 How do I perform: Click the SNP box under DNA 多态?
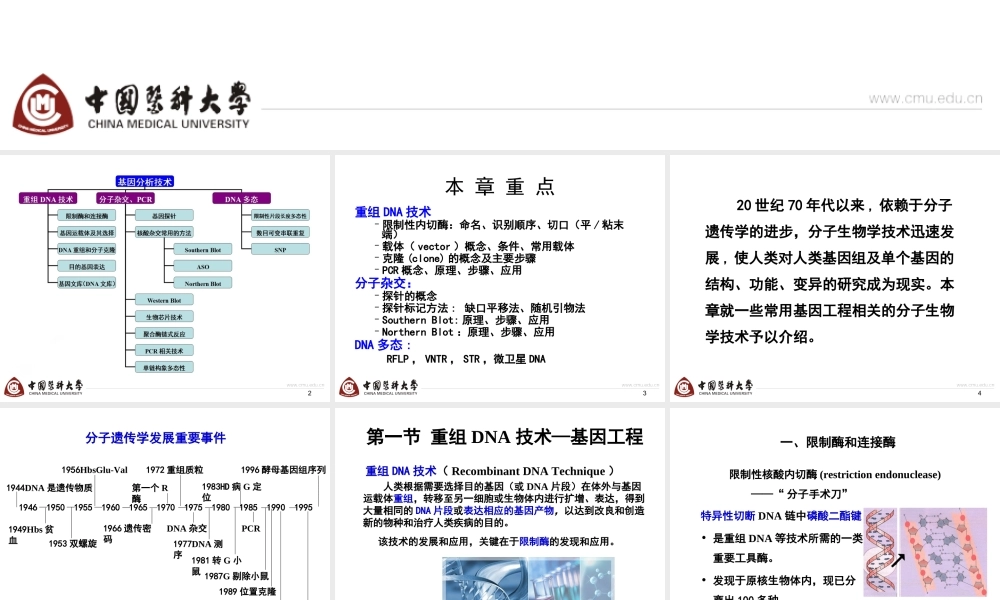pos(280,249)
